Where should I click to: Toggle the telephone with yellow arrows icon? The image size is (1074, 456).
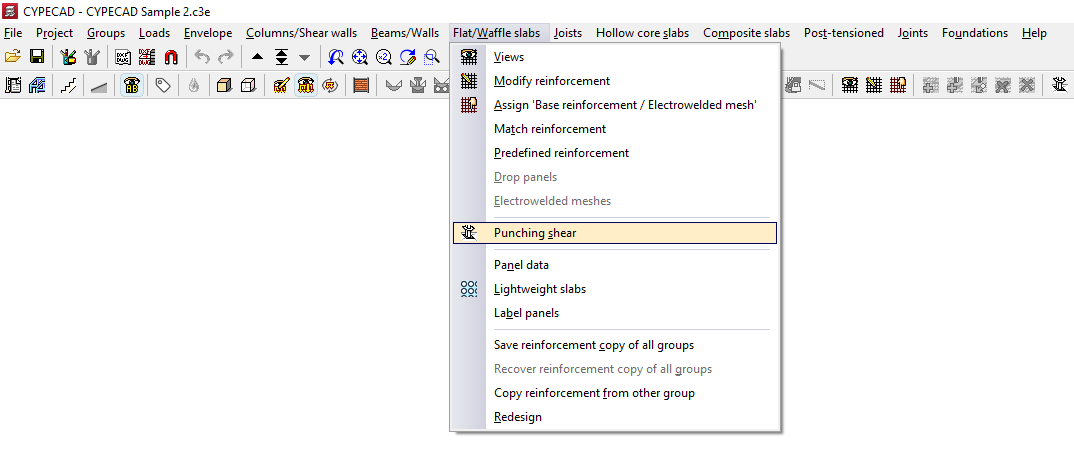(305, 86)
